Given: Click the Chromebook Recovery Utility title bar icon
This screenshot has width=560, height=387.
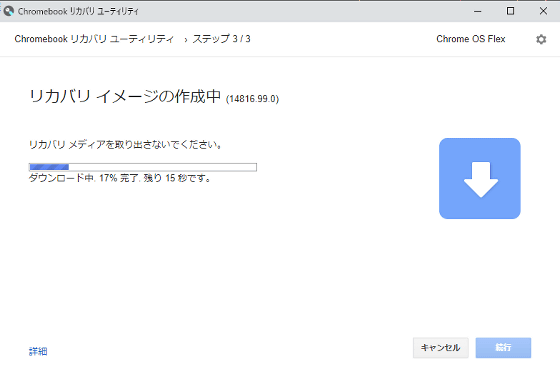Looking at the screenshot, I should click(9, 11).
